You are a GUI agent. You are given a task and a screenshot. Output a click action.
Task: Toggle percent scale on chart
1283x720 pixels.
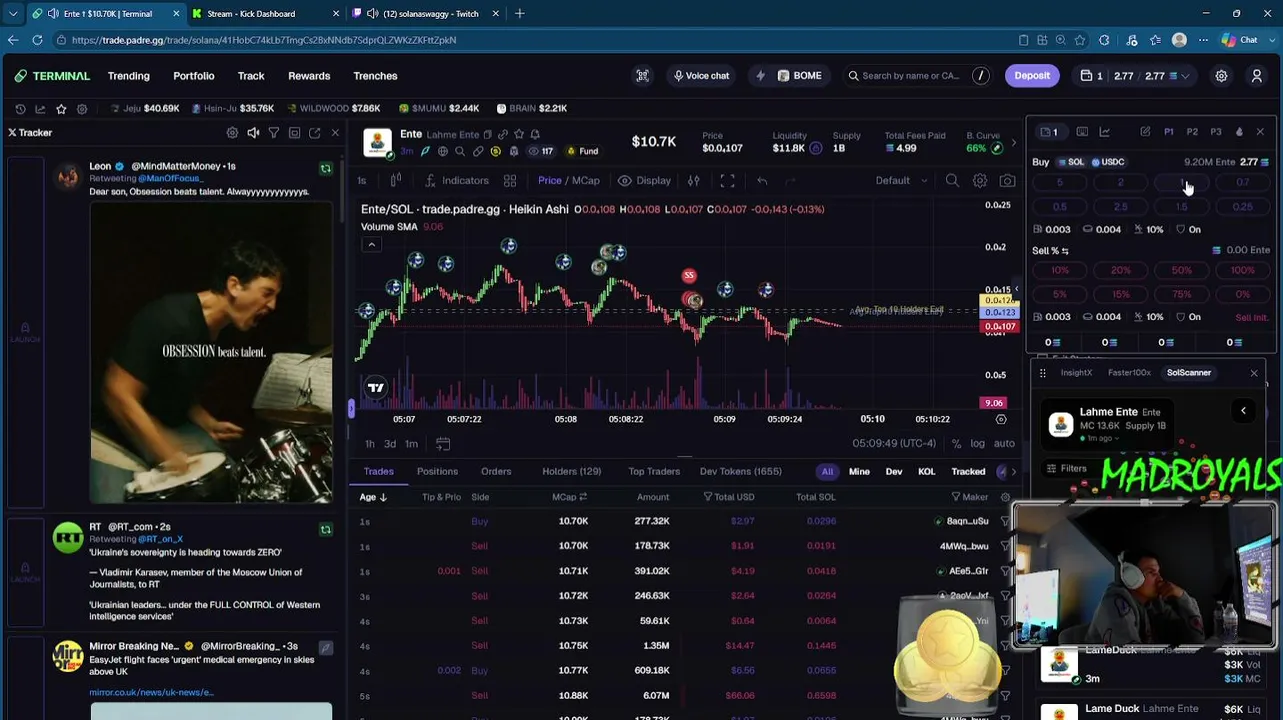956,444
